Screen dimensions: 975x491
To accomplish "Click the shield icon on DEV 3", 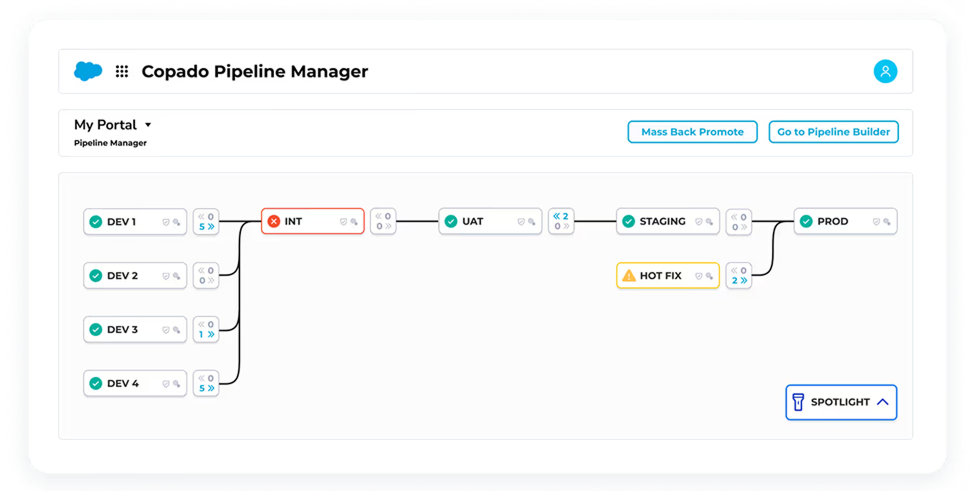I will click(165, 330).
